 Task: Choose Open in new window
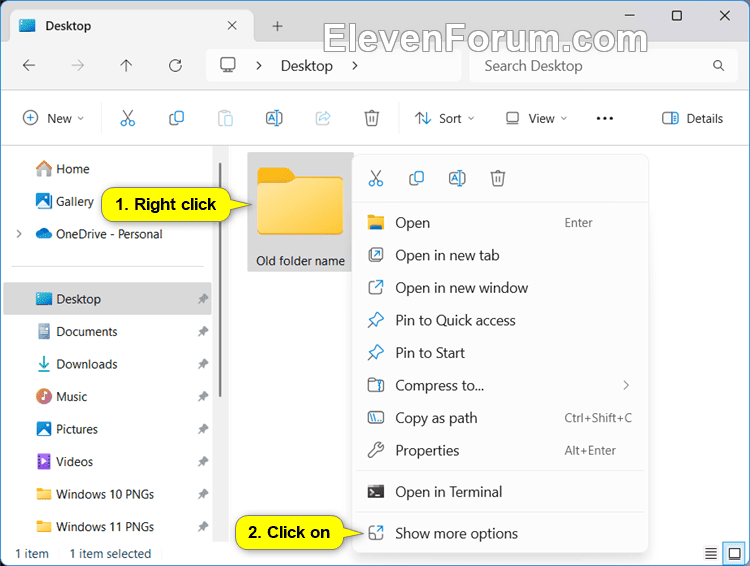501,288
